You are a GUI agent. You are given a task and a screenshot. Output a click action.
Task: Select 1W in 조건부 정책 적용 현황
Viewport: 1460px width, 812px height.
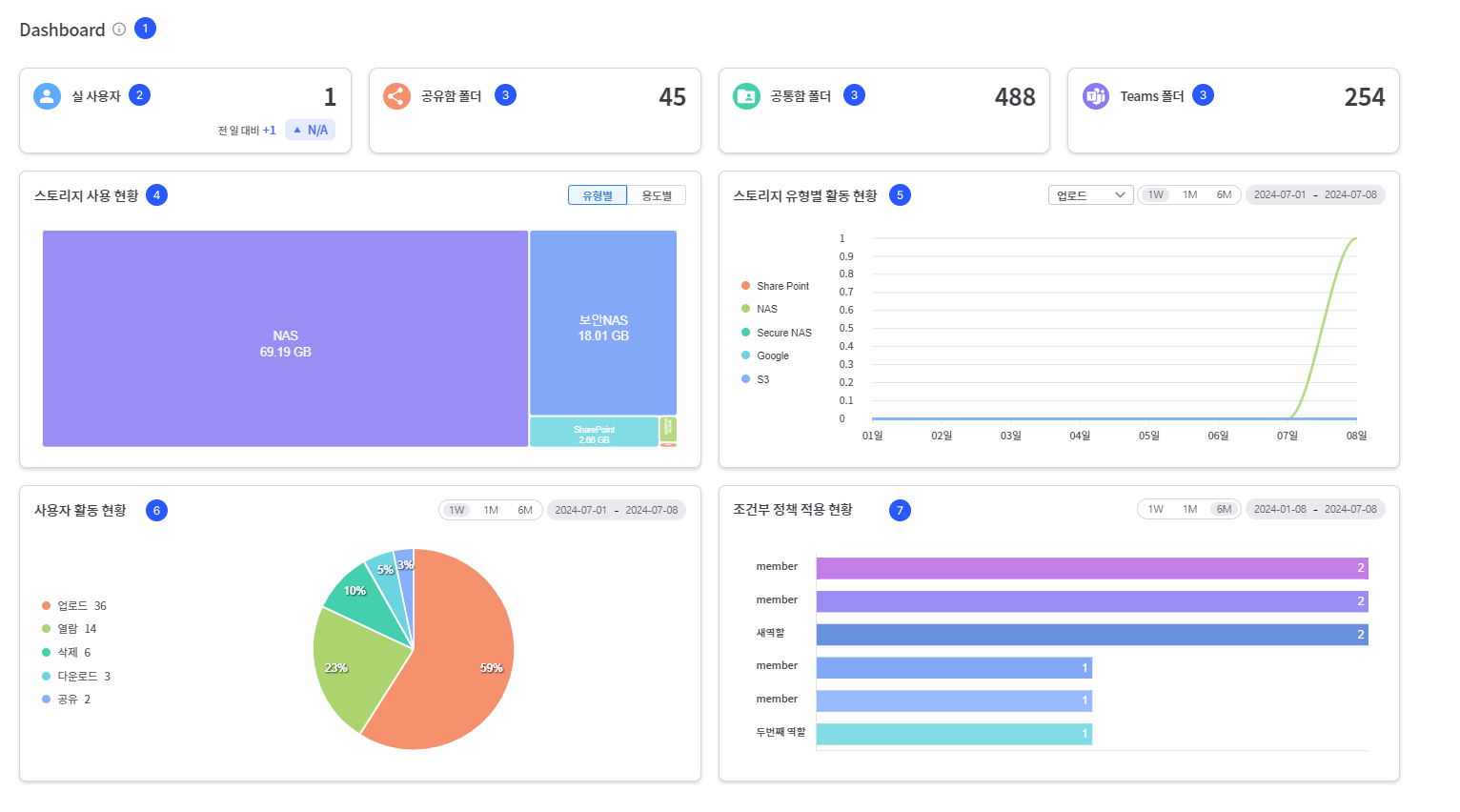1155,509
